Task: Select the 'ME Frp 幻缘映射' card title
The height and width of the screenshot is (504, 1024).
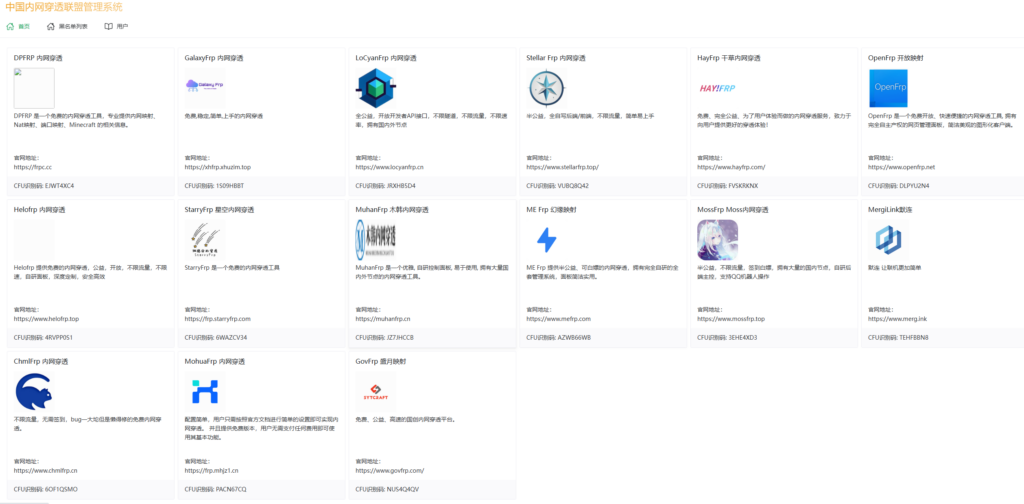Action: tap(551, 210)
